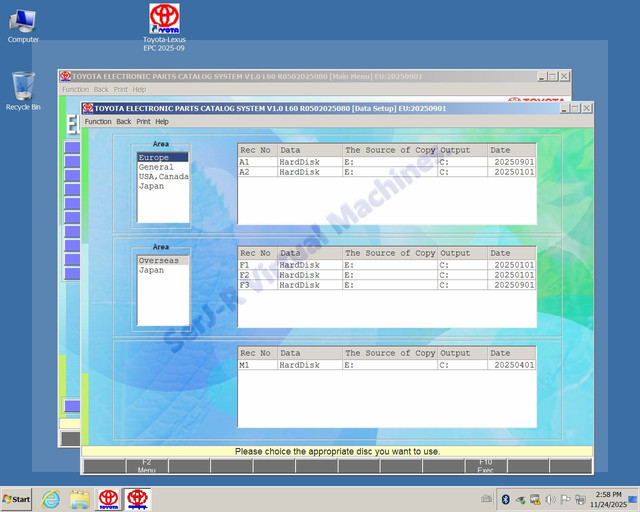Launch Internet Explorer from the taskbar
Screen dimensions: 640x512
(51, 499)
